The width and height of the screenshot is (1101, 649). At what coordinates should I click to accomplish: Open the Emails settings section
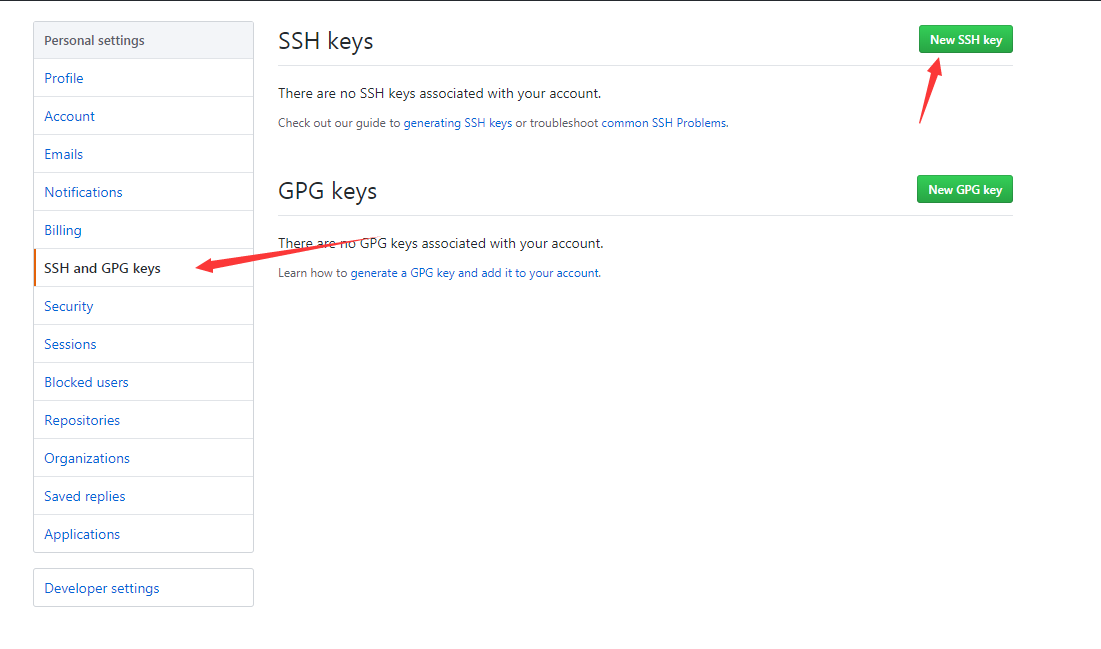click(64, 154)
